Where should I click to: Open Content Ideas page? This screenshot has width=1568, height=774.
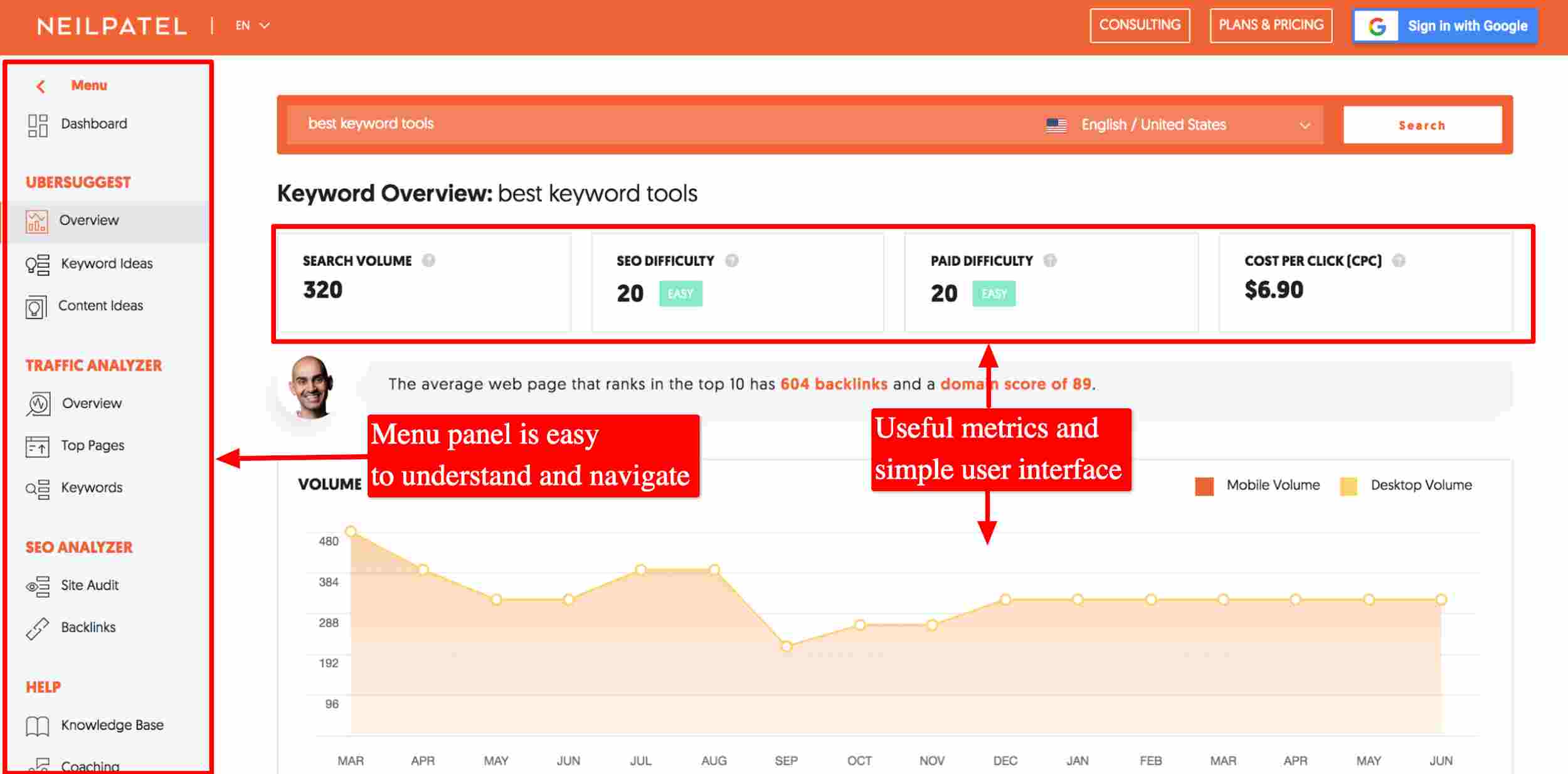point(100,305)
